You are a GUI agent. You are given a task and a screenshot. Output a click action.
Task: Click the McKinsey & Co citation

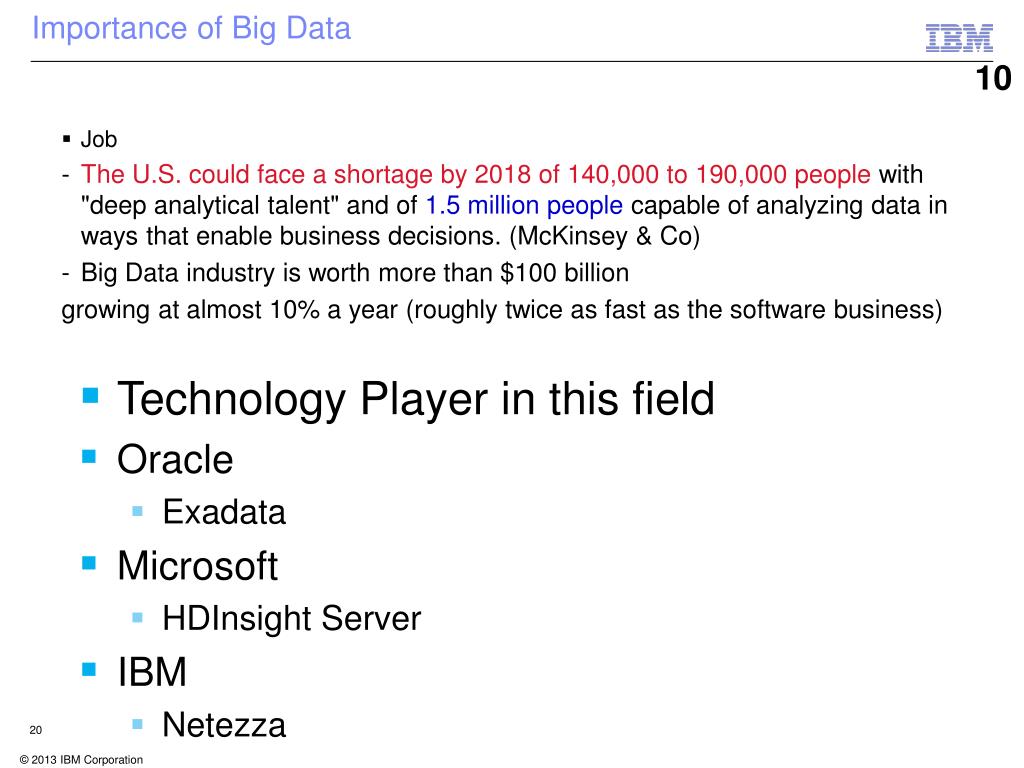[x=605, y=236]
